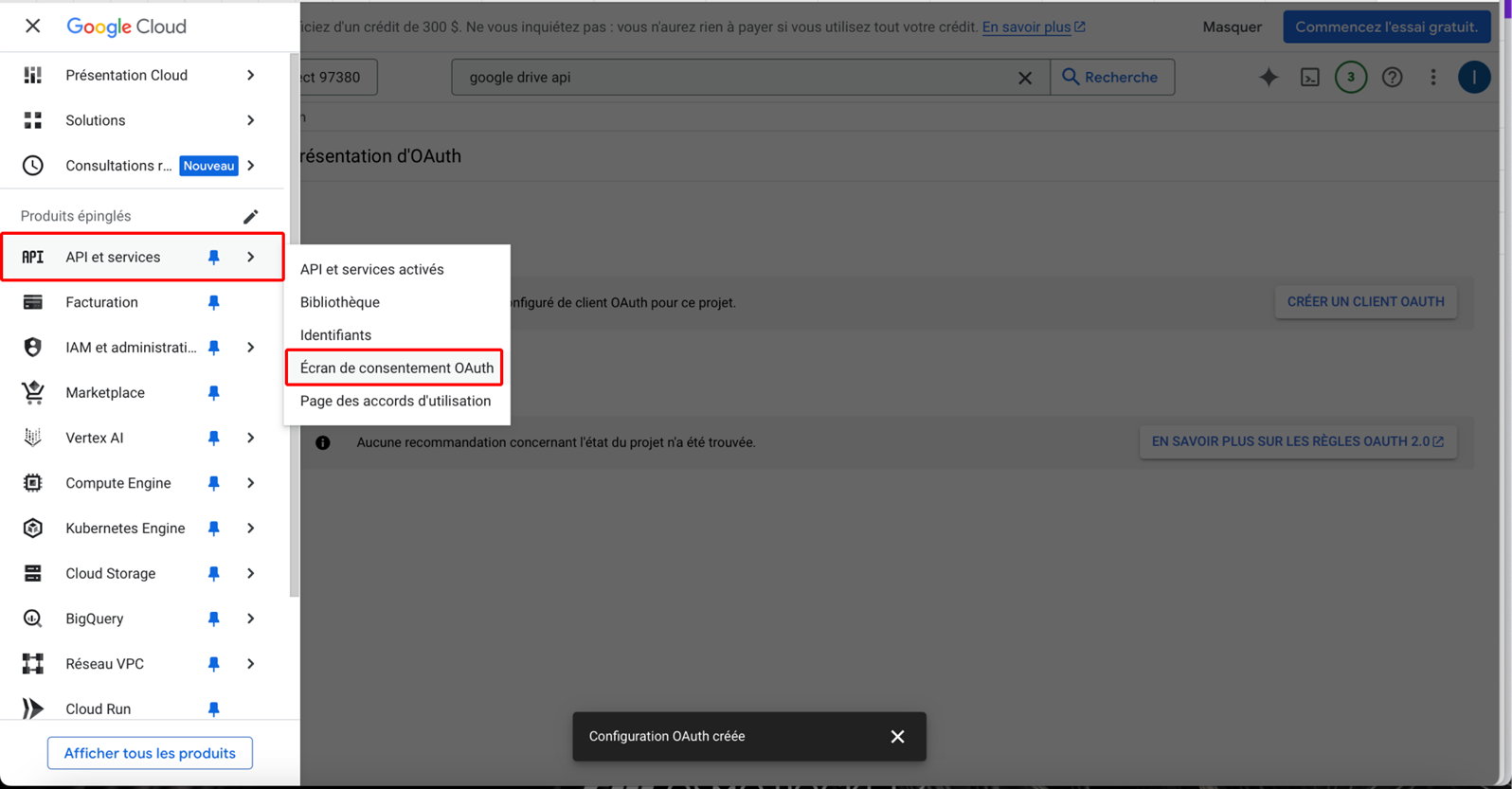The height and width of the screenshot is (789, 1512).
Task: Click the user account avatar
Action: coord(1473,78)
